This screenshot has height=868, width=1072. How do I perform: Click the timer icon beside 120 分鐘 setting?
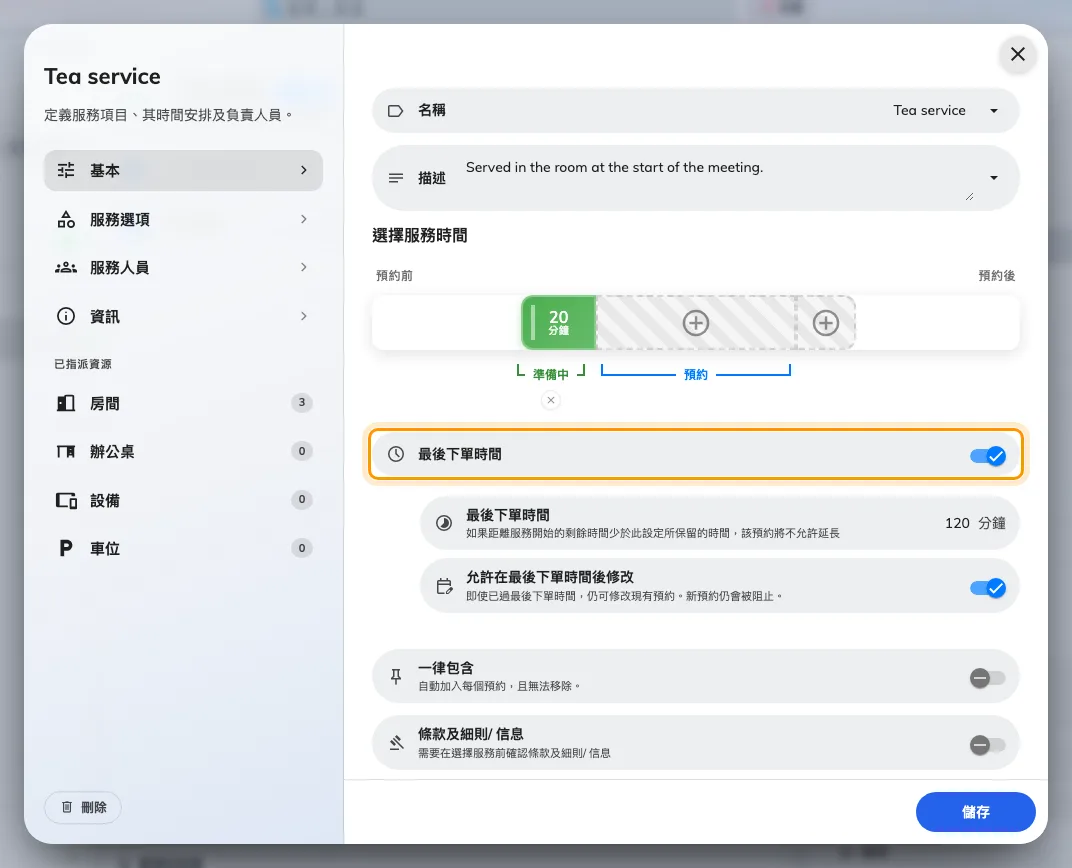pos(444,524)
